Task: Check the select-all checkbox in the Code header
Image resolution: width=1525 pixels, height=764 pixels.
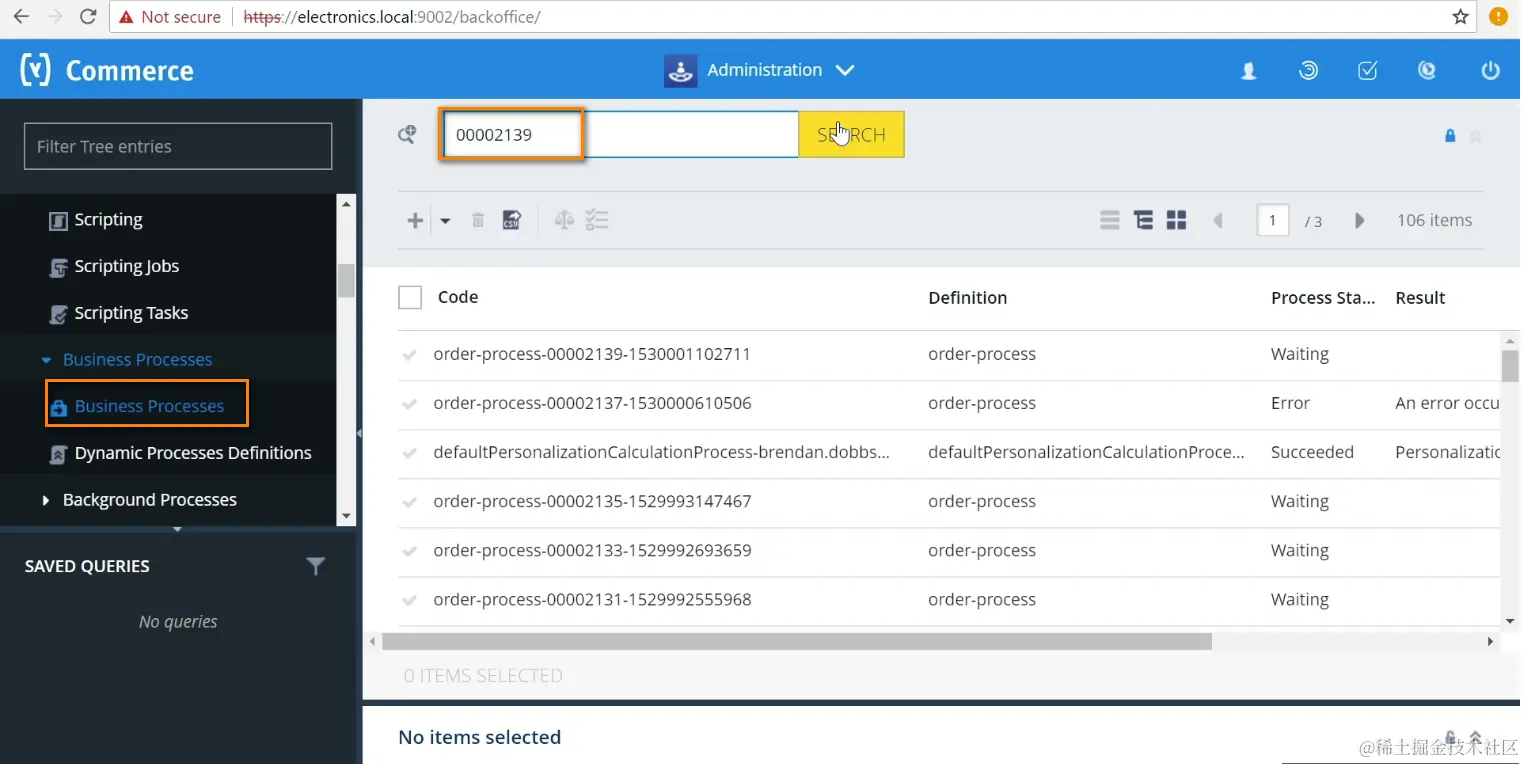Action: tap(409, 296)
